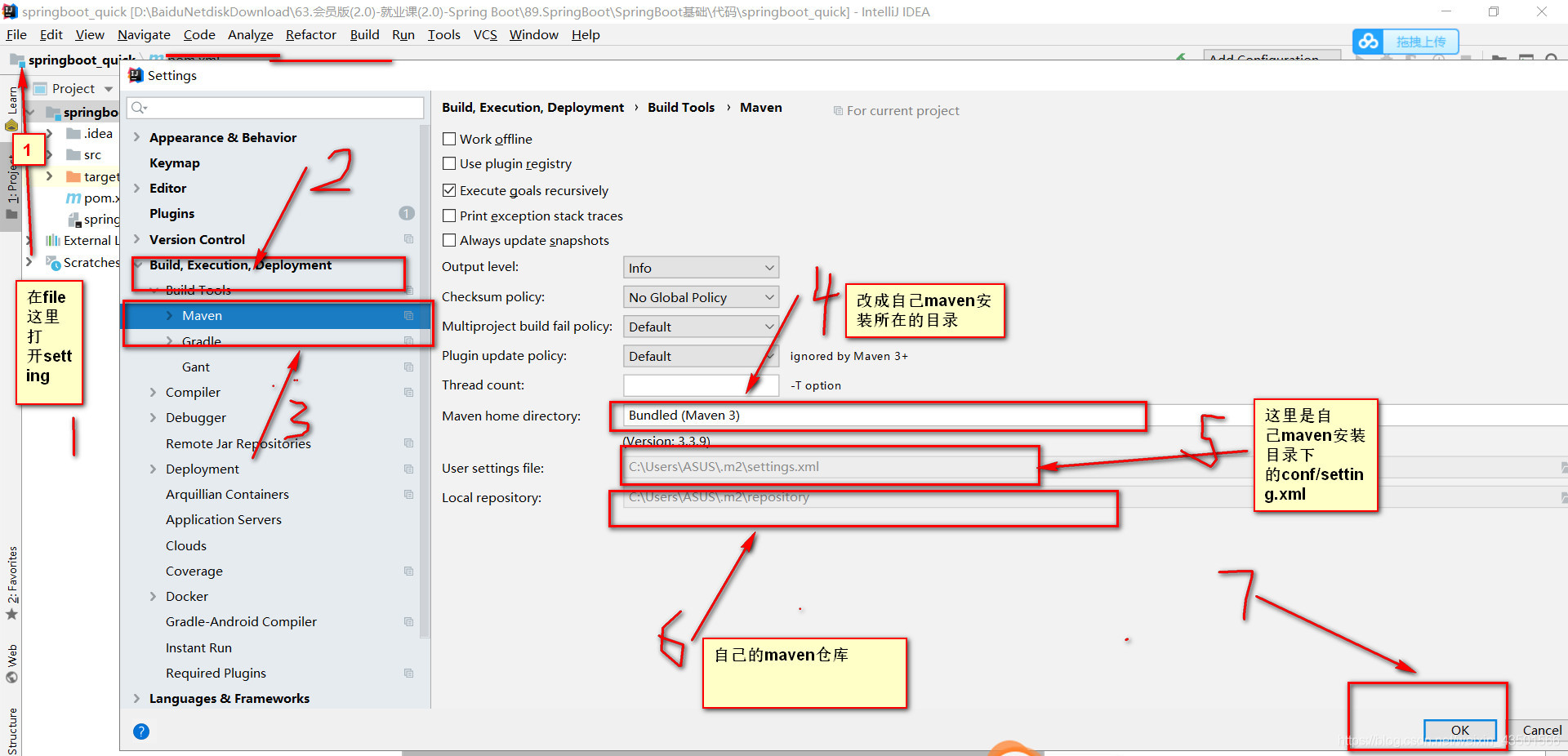Expand the Editor settings node
This screenshot has height=756, width=1568.
137,189
